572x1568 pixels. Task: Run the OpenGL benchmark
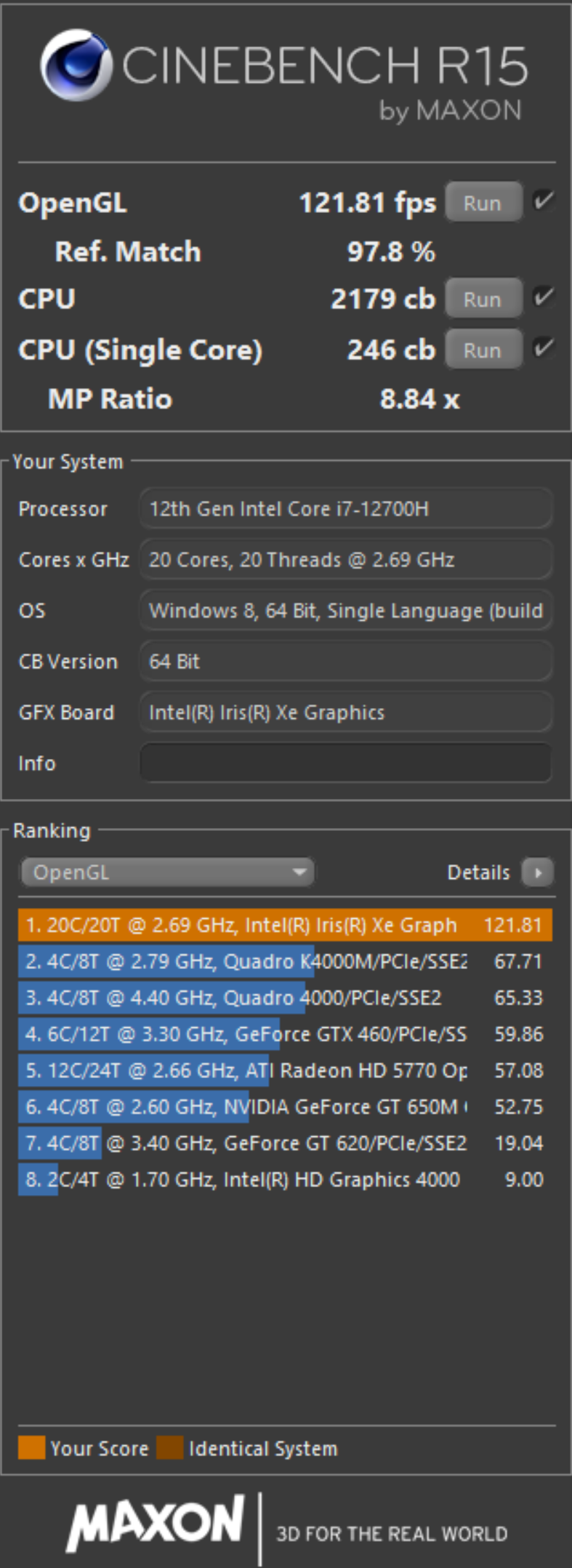(x=483, y=202)
